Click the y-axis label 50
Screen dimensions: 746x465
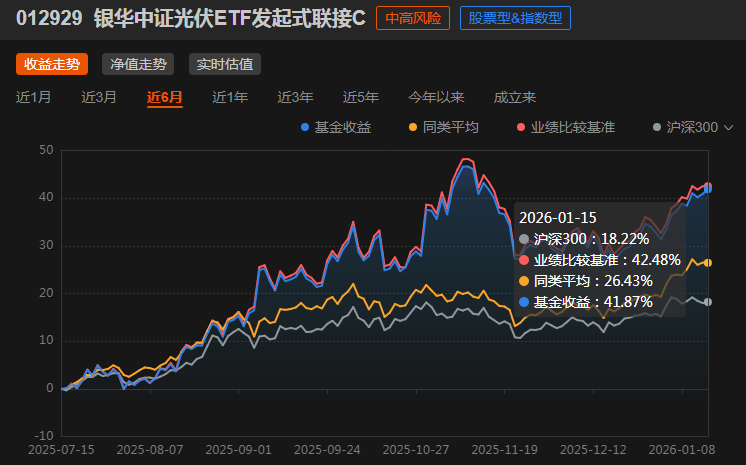(46, 150)
